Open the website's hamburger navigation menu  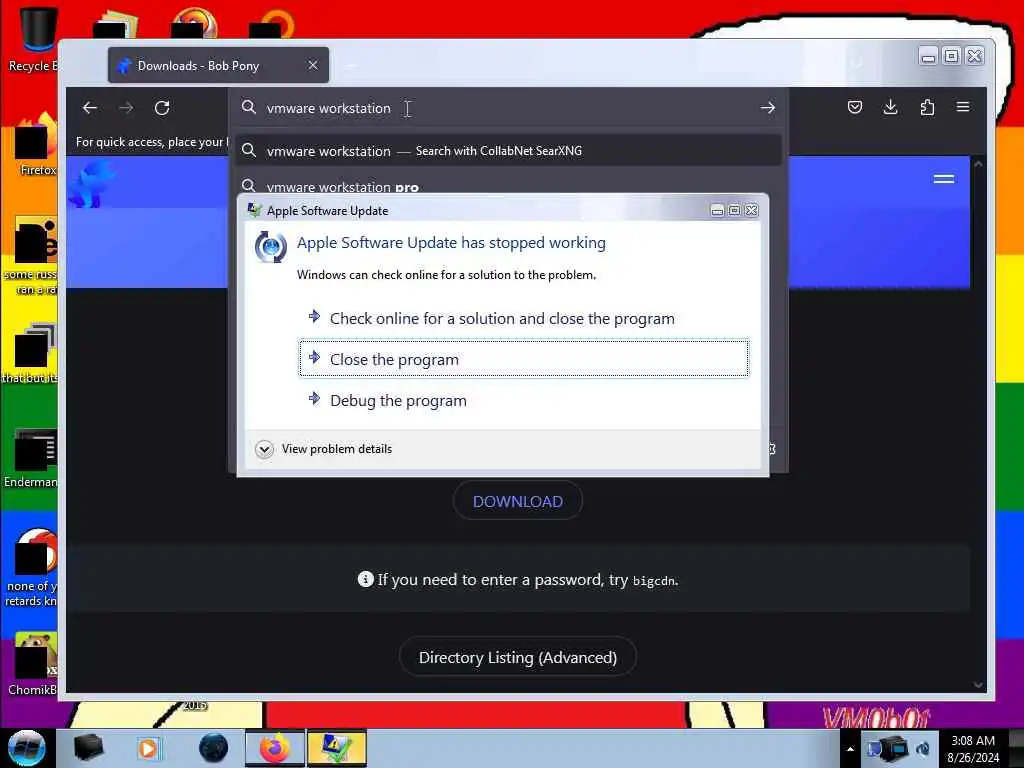point(944,179)
